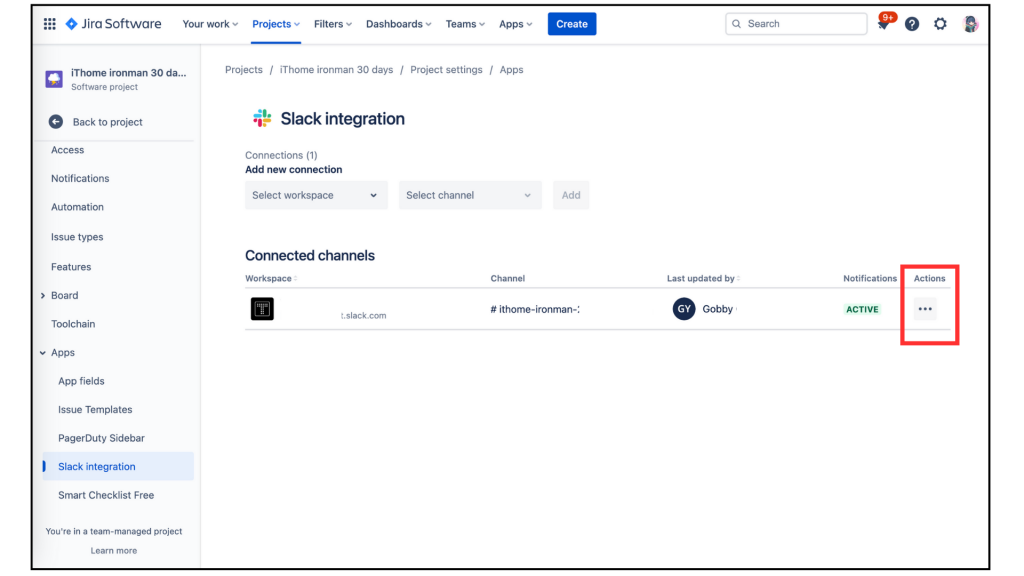Screen dimensions: 1024x576
Task: Open the Apps top navigation menu
Action: click(x=515, y=24)
